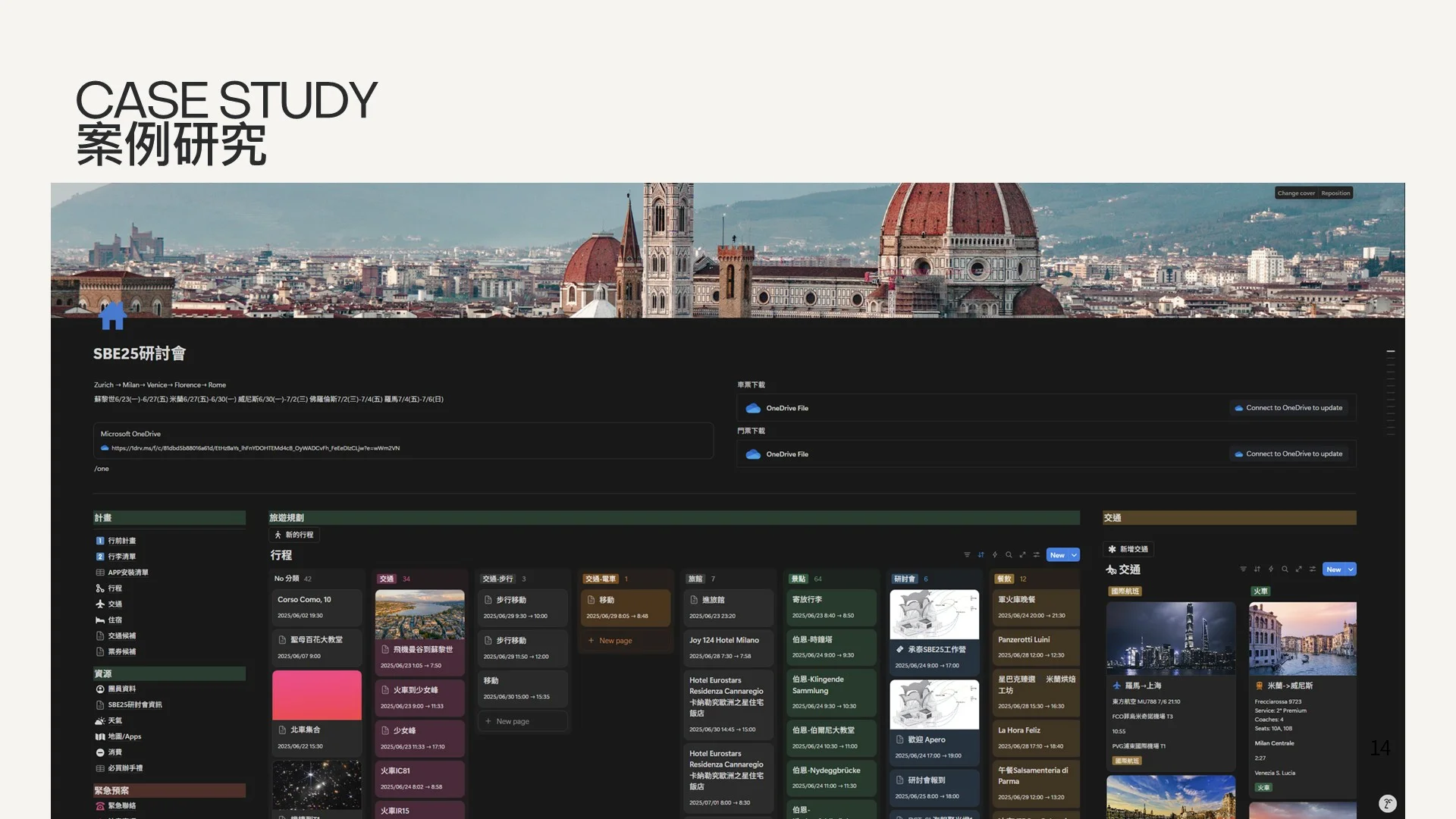Click the blue house page icon

[x=112, y=316]
